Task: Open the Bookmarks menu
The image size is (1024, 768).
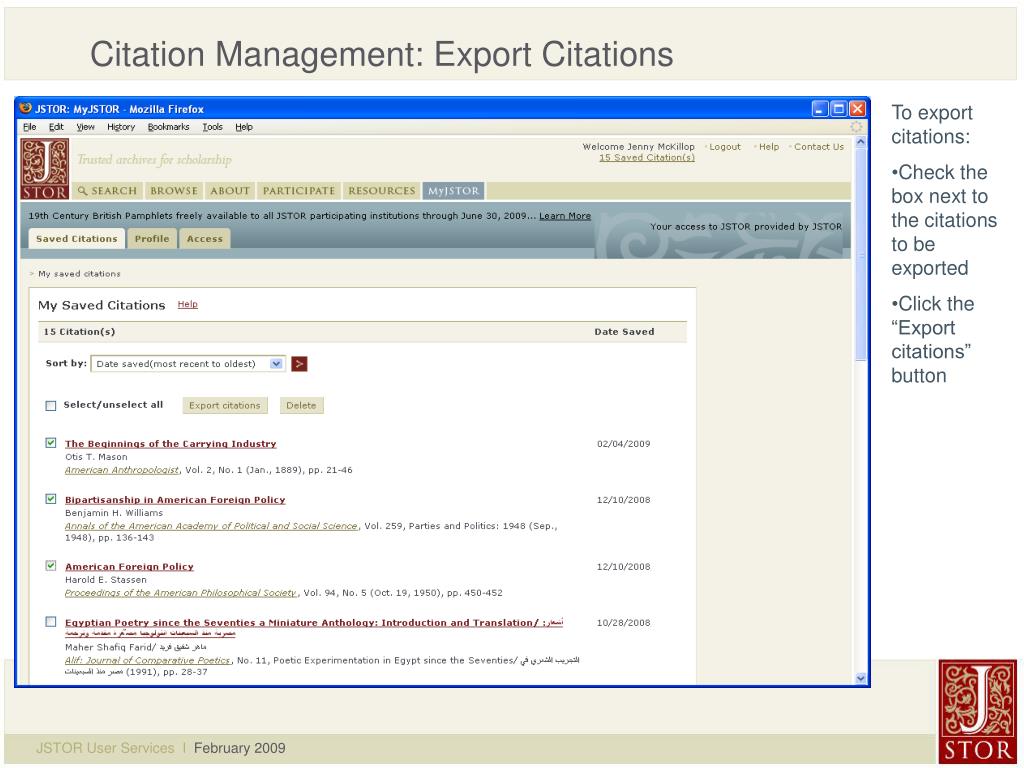Action: pyautogui.click(x=168, y=127)
